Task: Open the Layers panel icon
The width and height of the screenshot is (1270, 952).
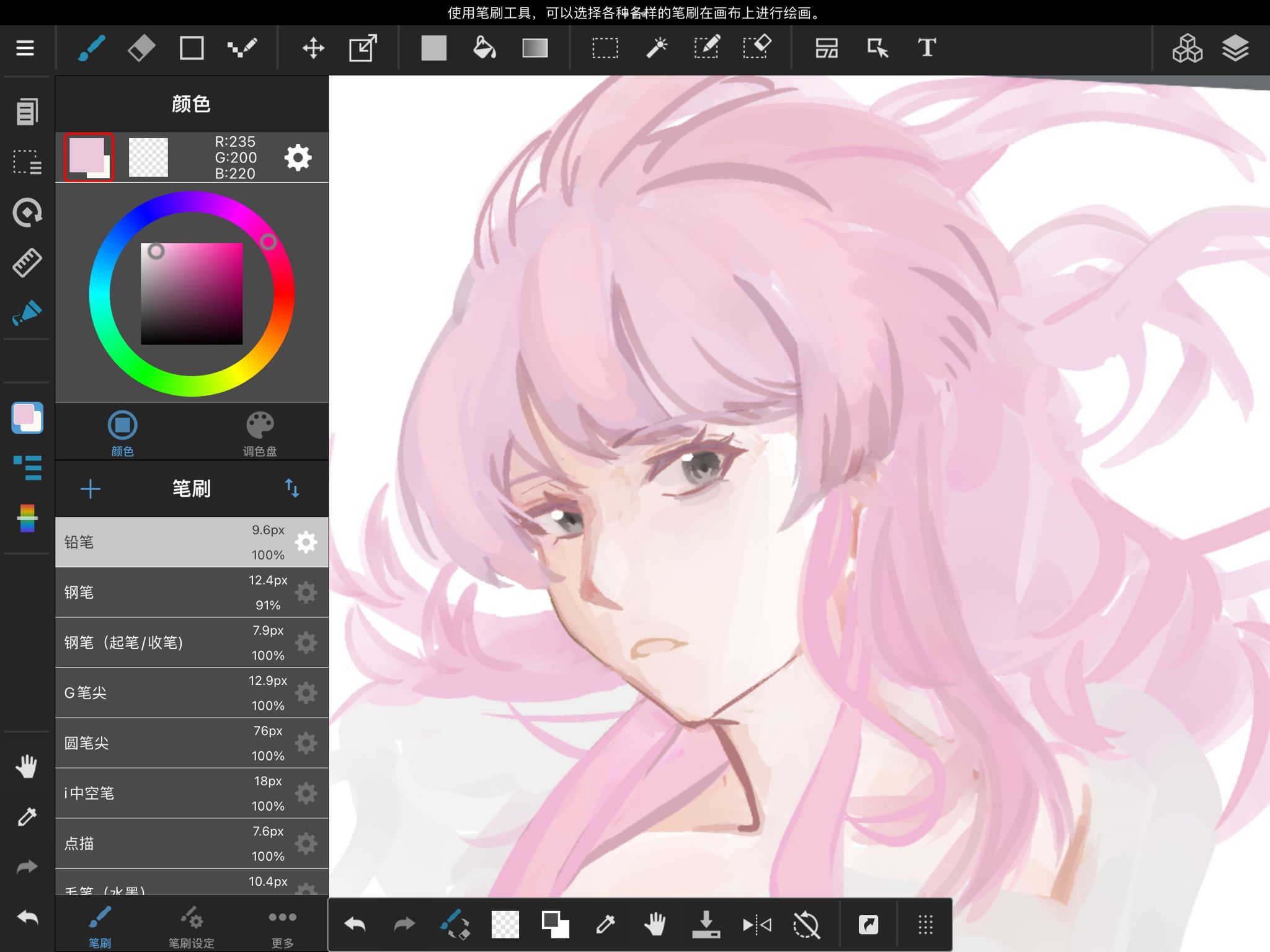Action: coord(1235,48)
